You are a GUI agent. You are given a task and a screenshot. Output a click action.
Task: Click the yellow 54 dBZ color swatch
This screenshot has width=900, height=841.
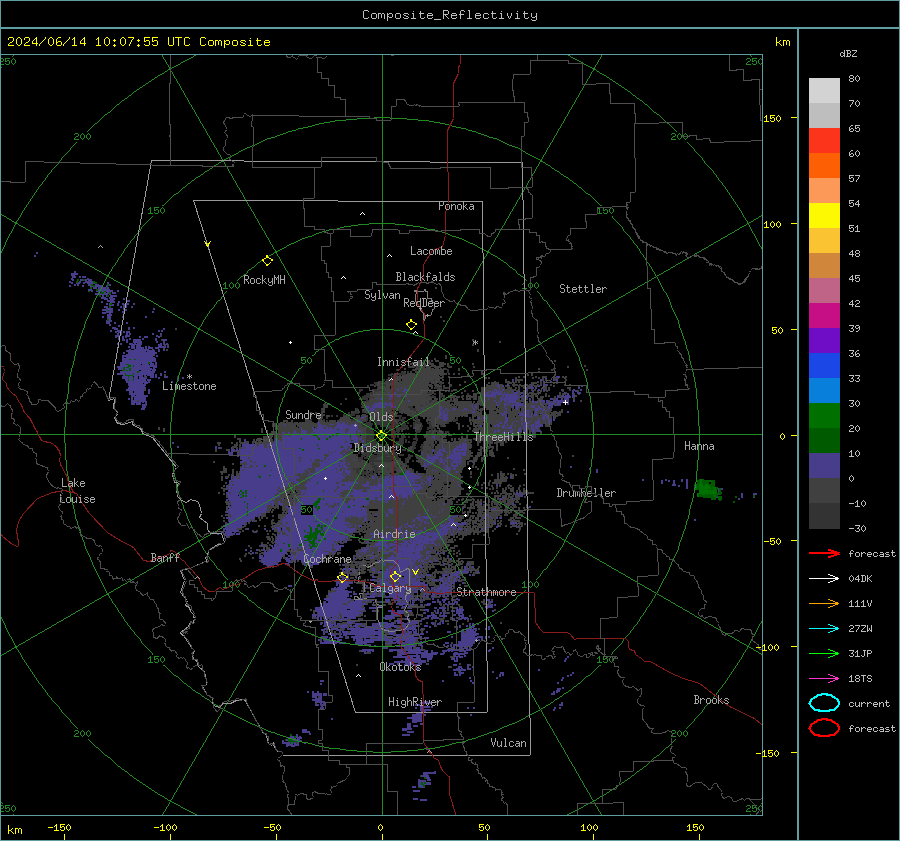(x=824, y=216)
